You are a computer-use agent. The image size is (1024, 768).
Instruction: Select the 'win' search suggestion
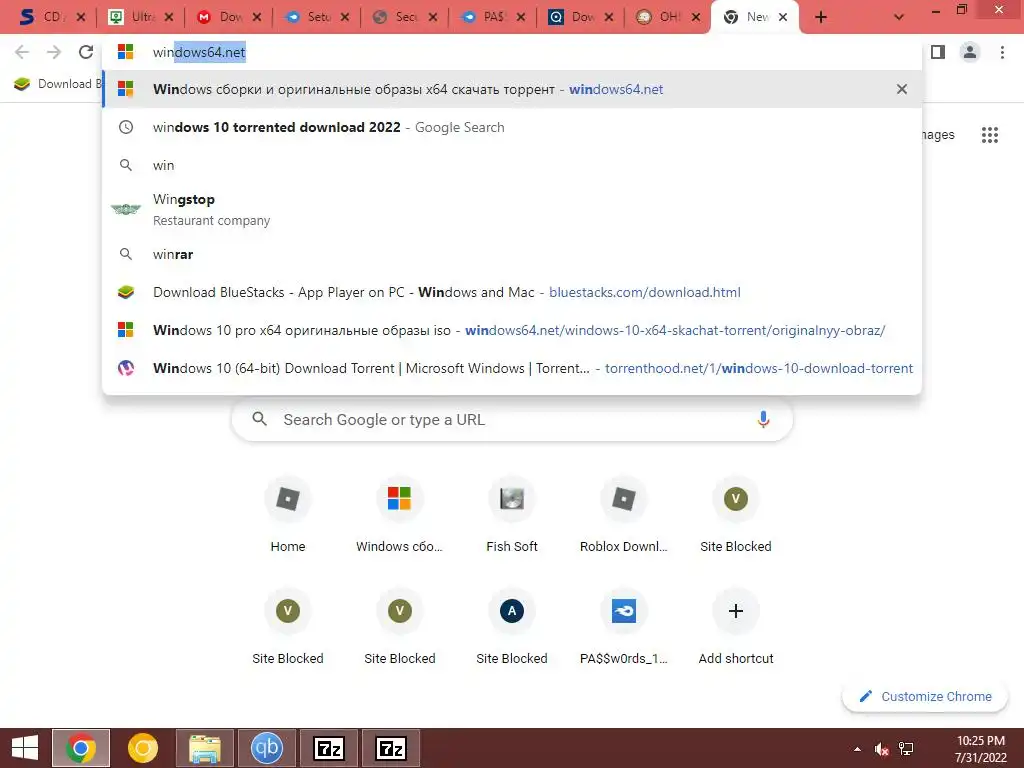pyautogui.click(x=512, y=165)
